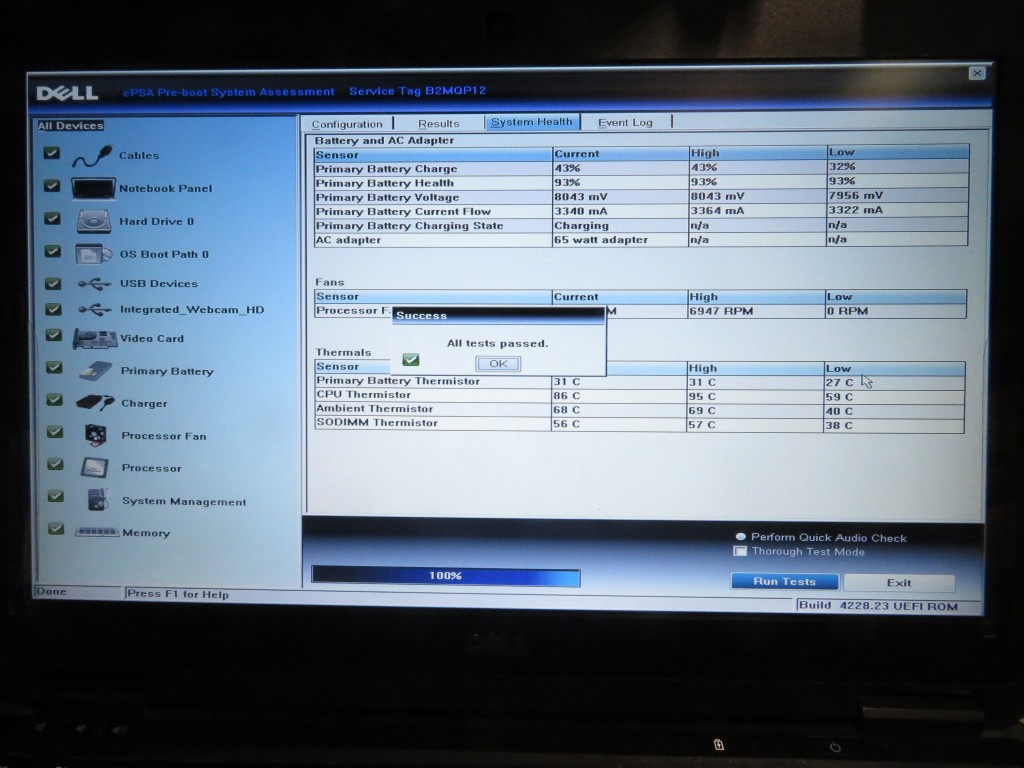Select the USB Devices icon
Image resolution: width=1024 pixels, height=768 pixels.
[x=95, y=283]
